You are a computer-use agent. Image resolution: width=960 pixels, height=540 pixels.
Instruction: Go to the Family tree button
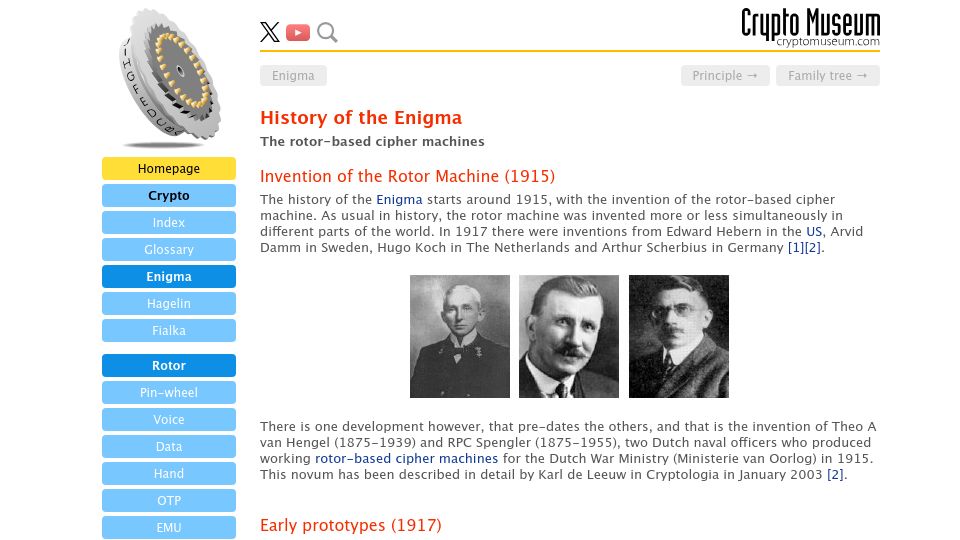pyautogui.click(x=828, y=75)
